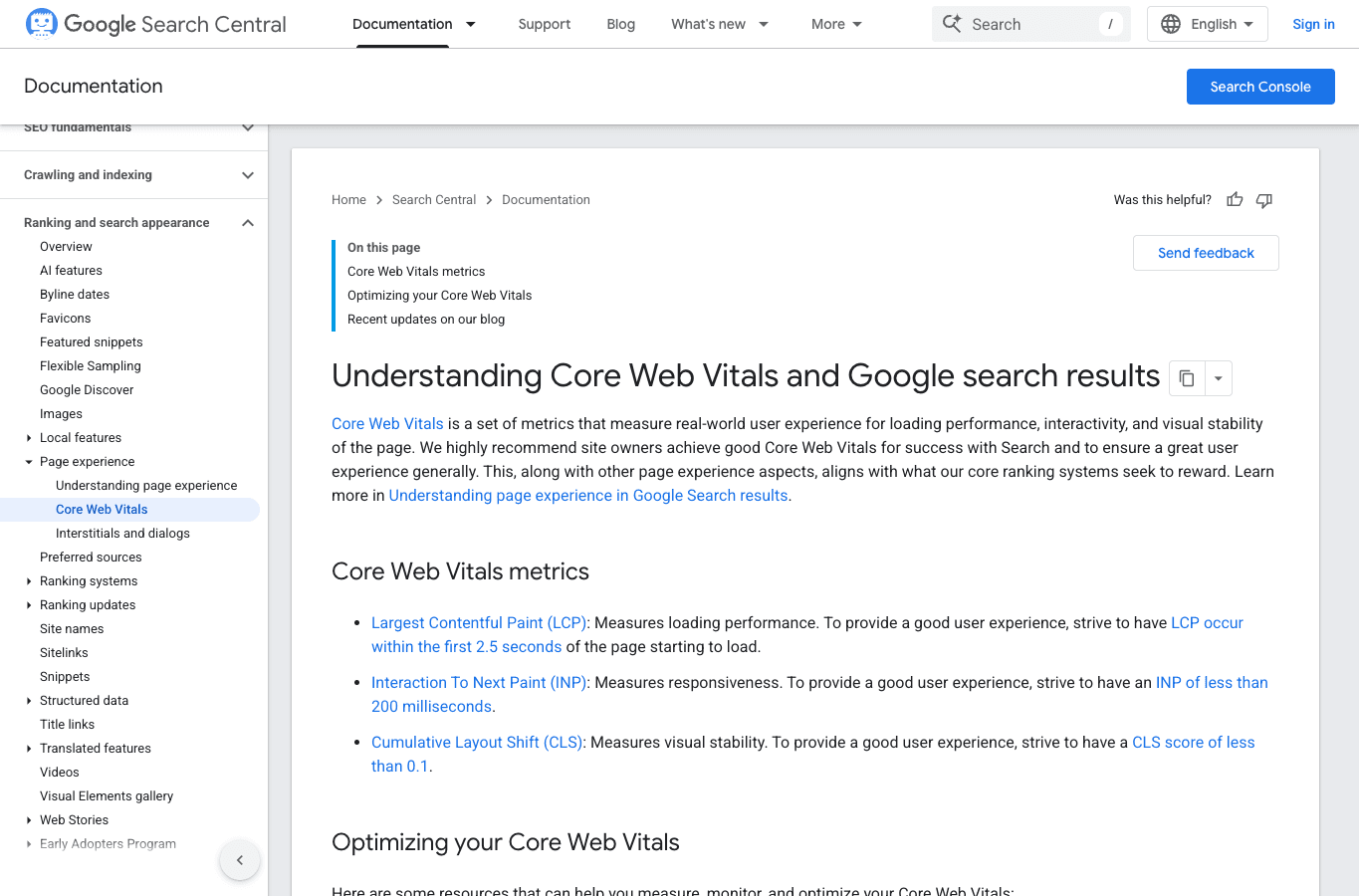Viewport: 1359px width, 896px height.
Task: Click the Sign in link
Action: click(1313, 24)
